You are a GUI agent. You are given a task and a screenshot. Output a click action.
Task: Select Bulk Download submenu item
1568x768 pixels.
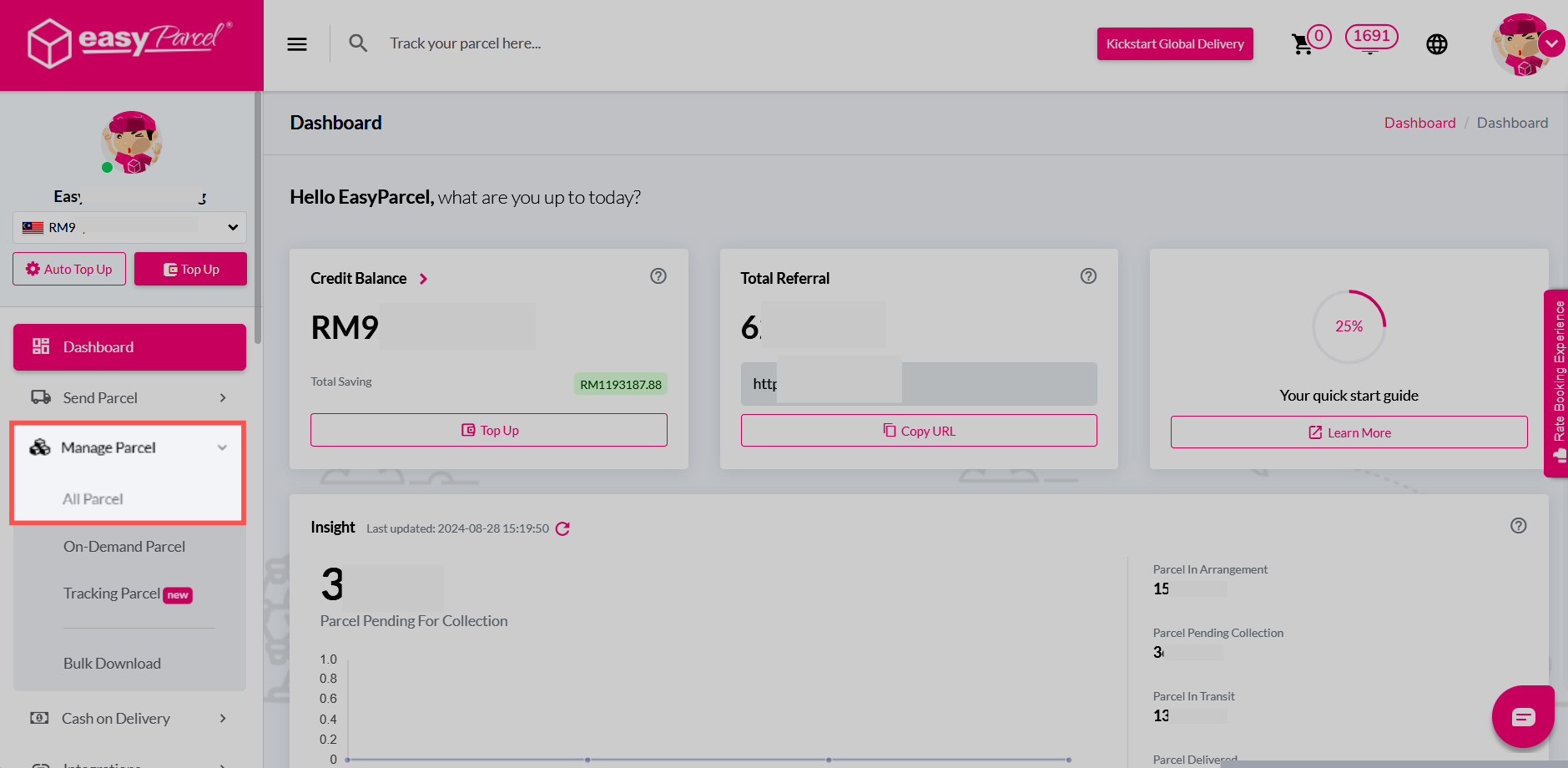pyautogui.click(x=113, y=664)
